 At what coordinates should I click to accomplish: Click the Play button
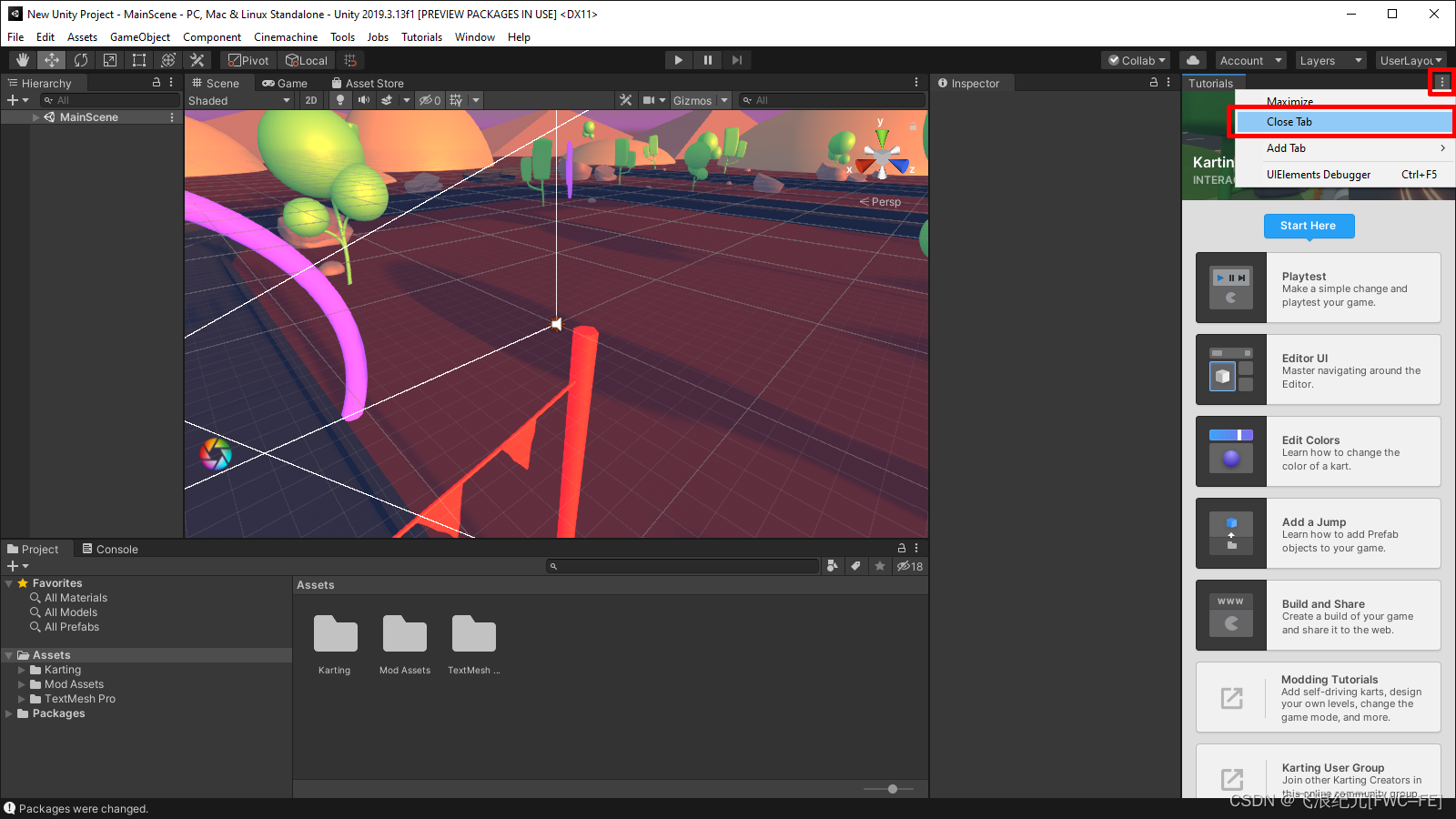click(x=678, y=60)
